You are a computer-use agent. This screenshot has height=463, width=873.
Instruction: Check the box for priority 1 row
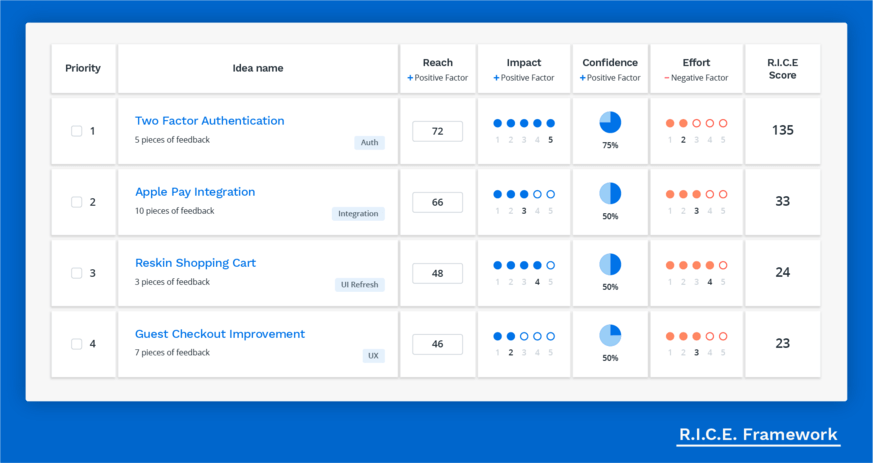point(77,131)
